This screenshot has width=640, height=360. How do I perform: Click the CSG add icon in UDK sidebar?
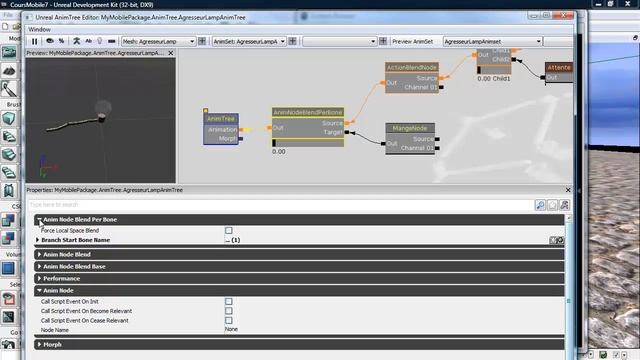[x=8, y=220]
